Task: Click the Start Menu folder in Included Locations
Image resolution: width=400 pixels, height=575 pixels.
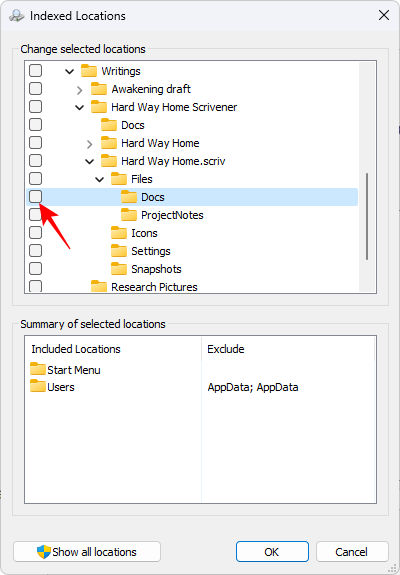Action: (65, 370)
